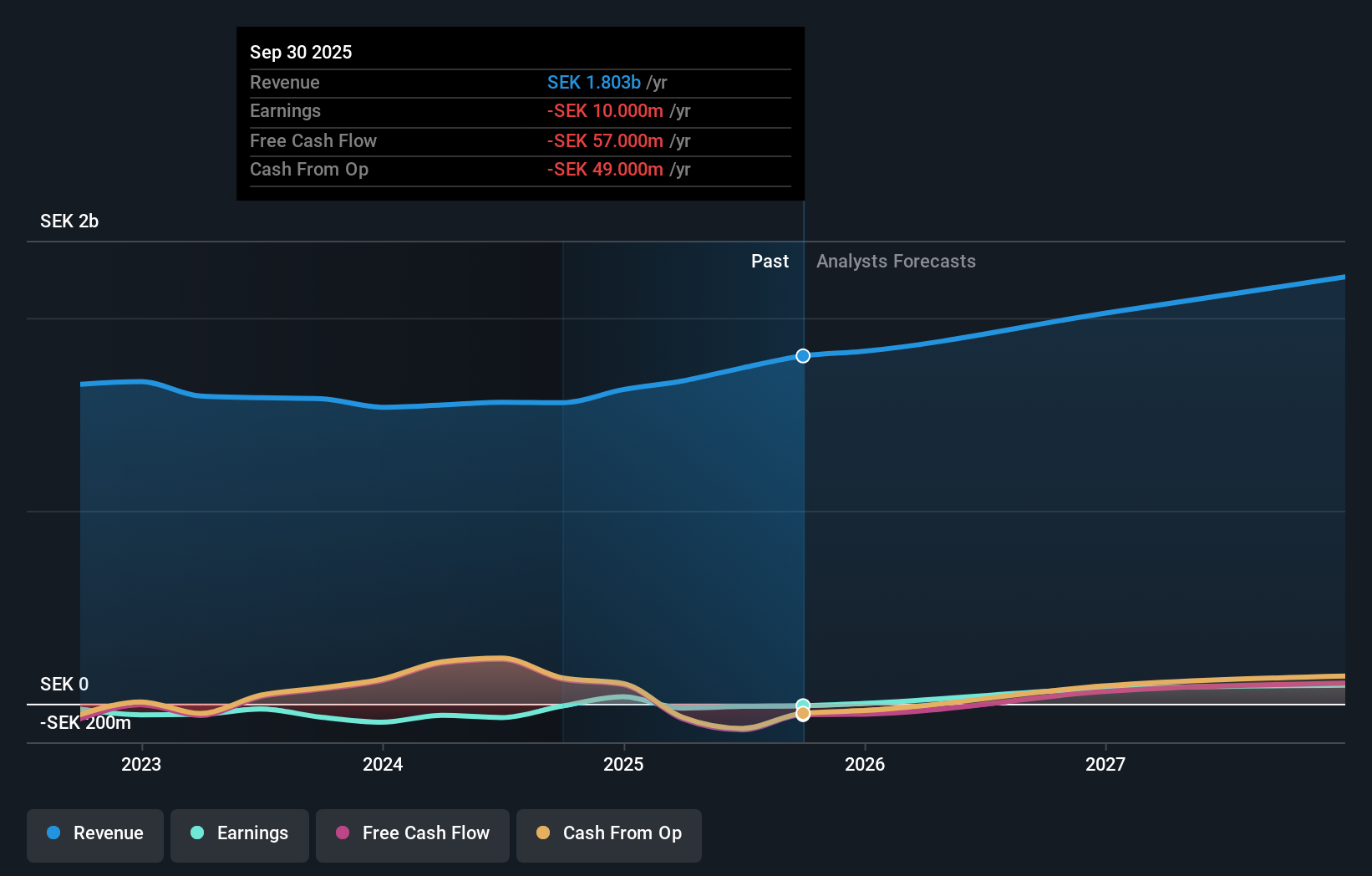The width and height of the screenshot is (1372, 876).
Task: Toggle the Revenue series visibility
Action: pyautogui.click(x=94, y=833)
